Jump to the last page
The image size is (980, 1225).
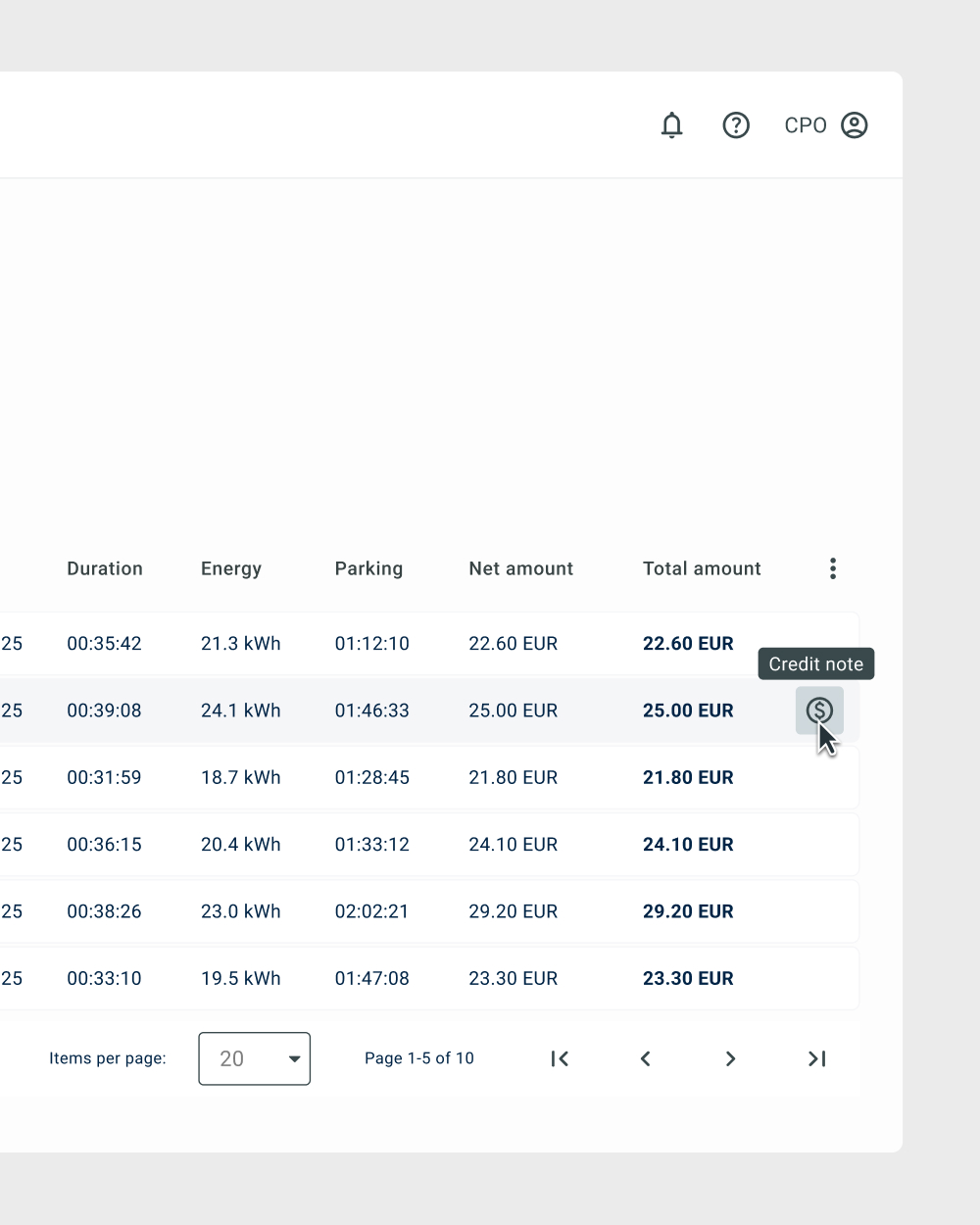tap(816, 1058)
